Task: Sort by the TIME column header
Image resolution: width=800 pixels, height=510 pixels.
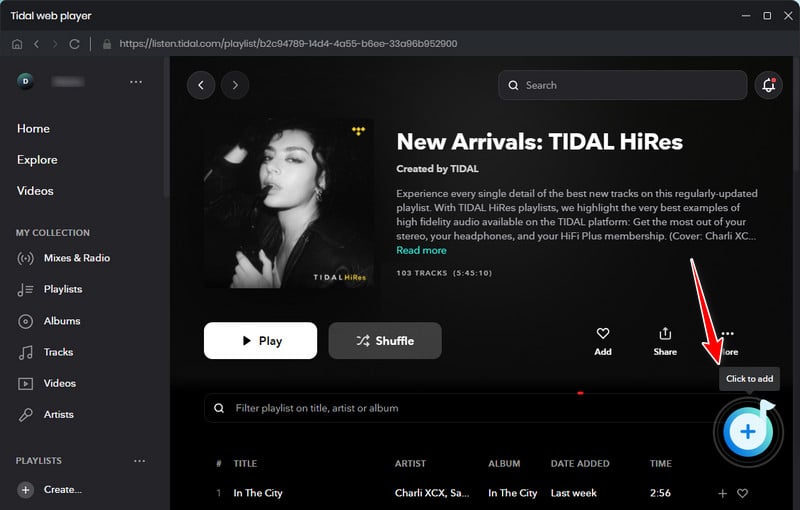Action: click(661, 464)
